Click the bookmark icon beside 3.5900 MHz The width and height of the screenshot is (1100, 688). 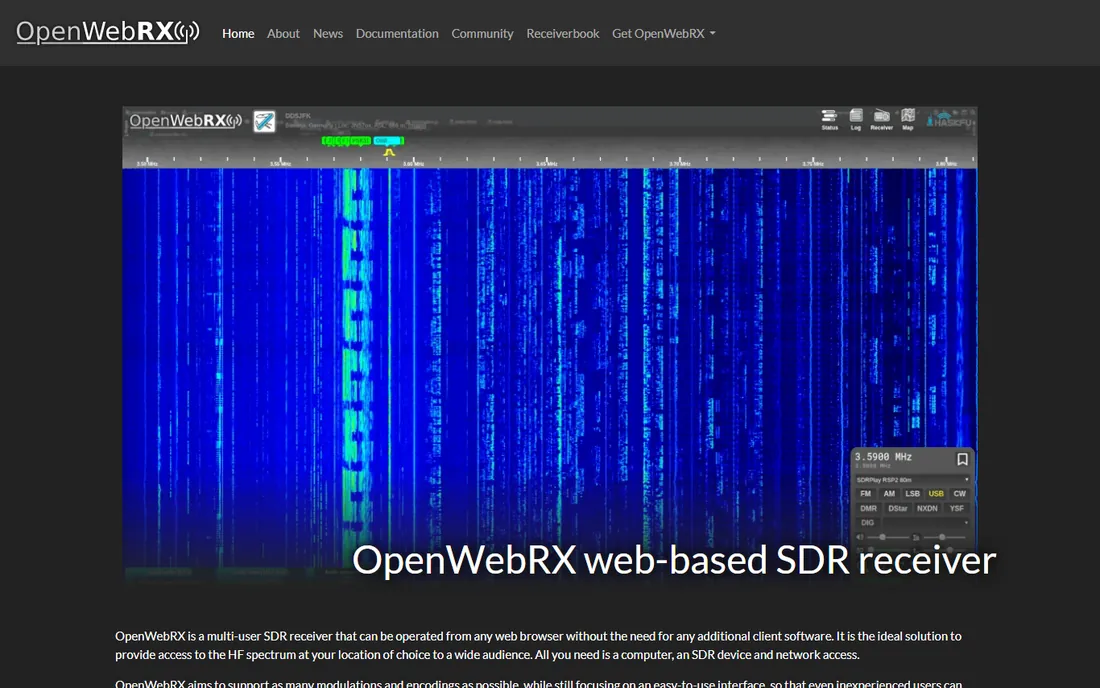pyautogui.click(x=962, y=459)
